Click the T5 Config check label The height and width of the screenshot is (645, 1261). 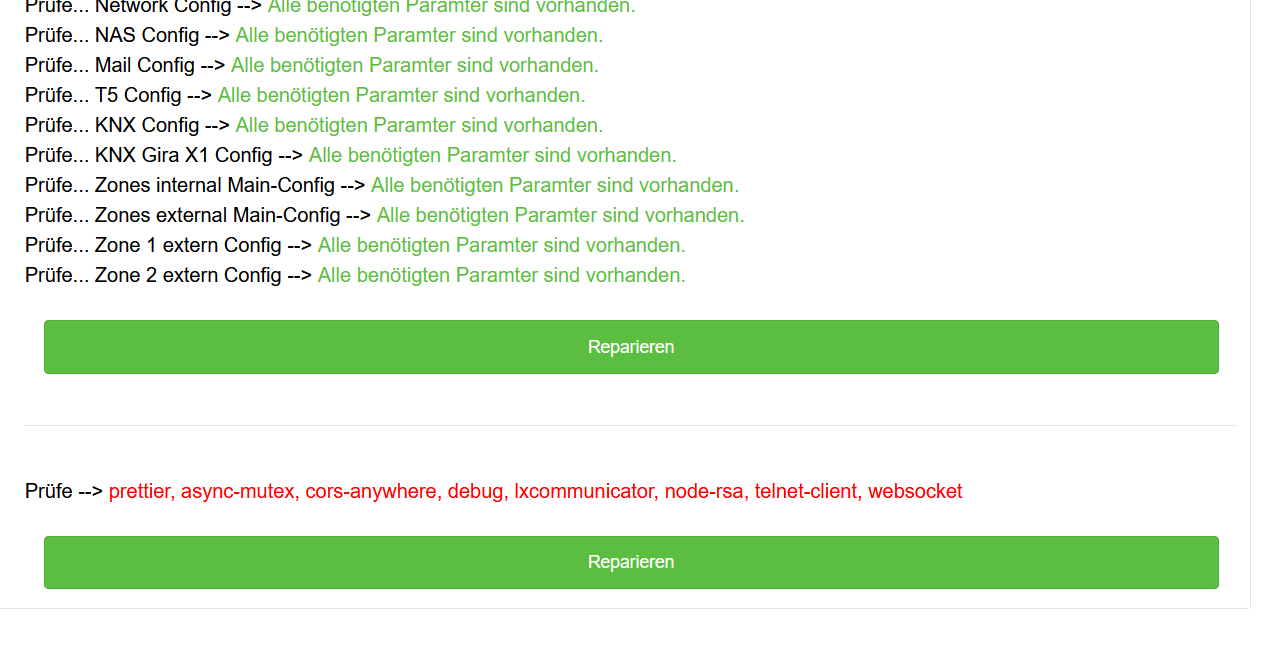(138, 96)
